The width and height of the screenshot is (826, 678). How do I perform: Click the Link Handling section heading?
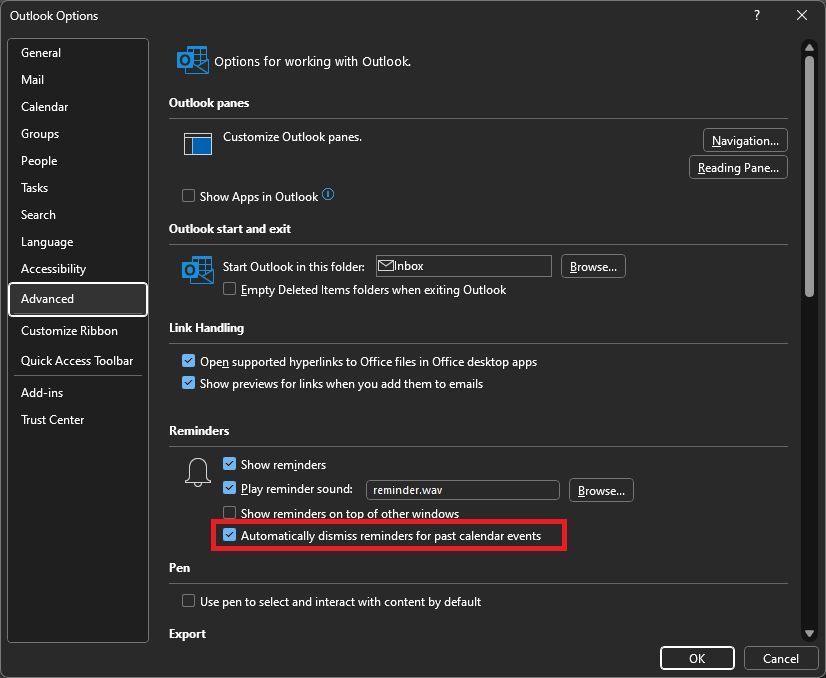click(x=206, y=328)
